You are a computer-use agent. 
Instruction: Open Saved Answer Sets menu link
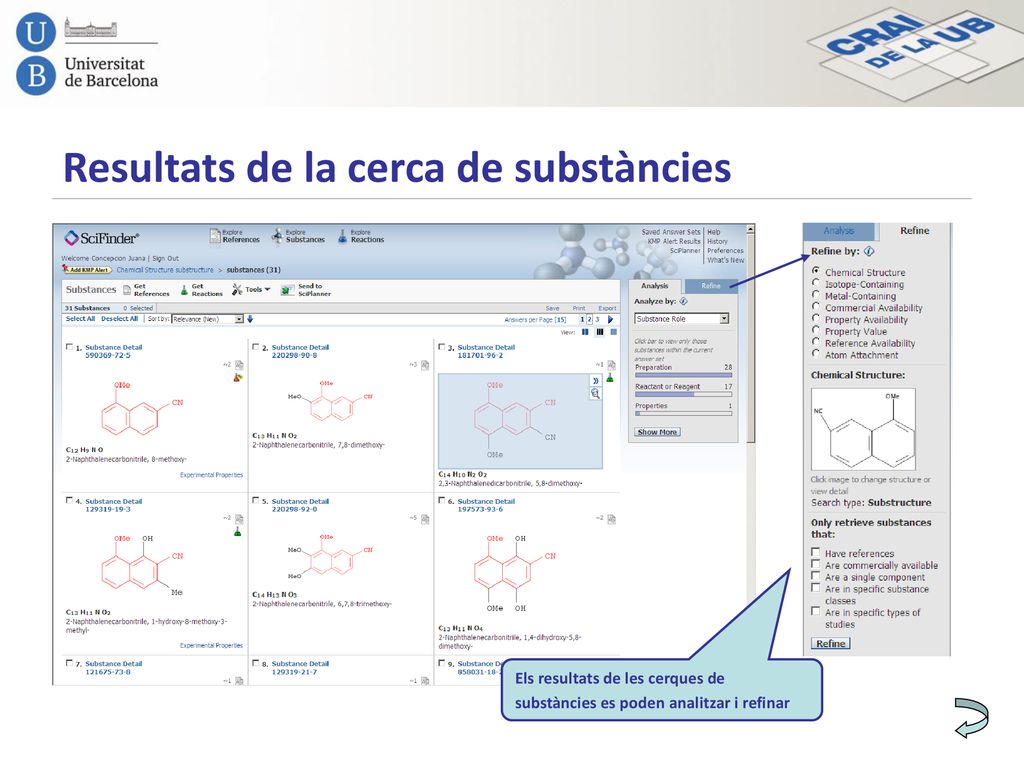[671, 232]
